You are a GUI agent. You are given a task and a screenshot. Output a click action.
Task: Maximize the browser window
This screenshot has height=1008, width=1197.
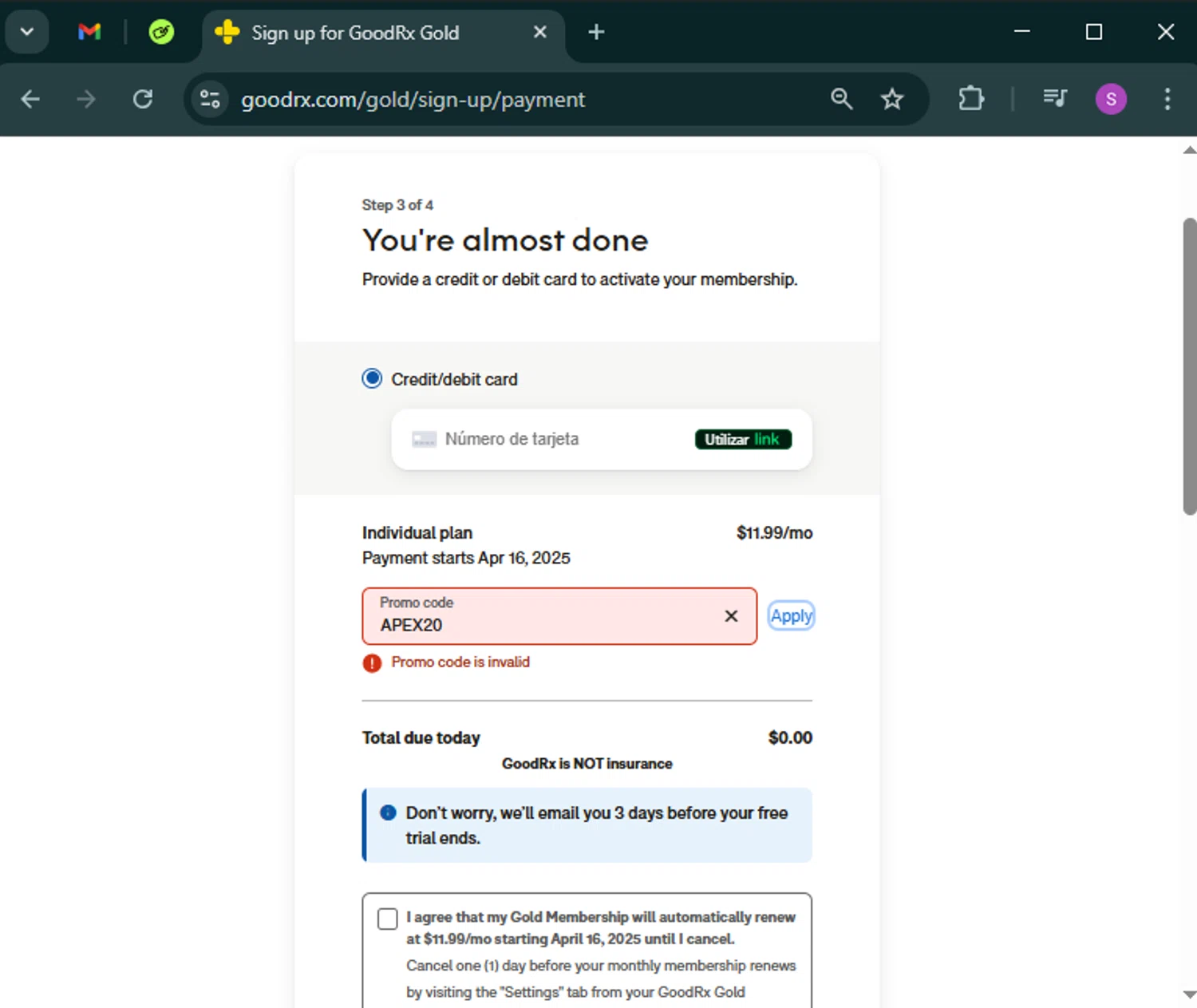[x=1094, y=32]
